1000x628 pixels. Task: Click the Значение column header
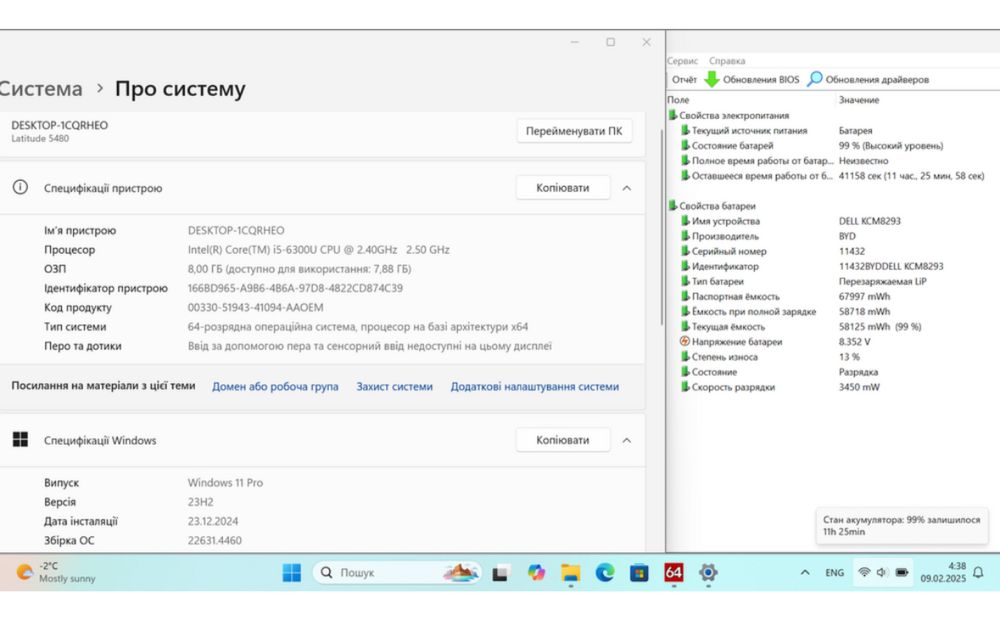[x=858, y=100]
